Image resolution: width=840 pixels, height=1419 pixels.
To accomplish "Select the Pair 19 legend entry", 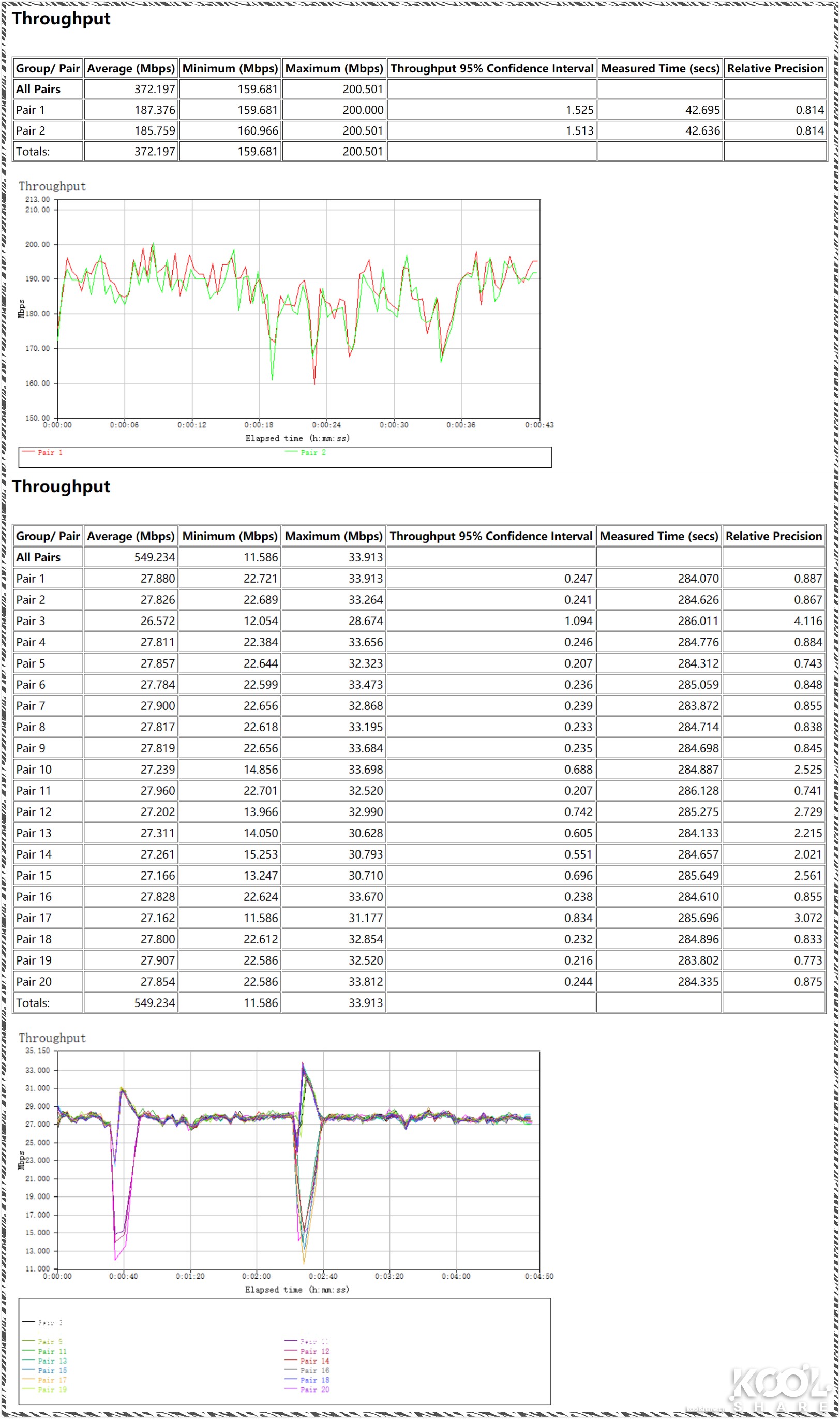I will coord(44,1390).
